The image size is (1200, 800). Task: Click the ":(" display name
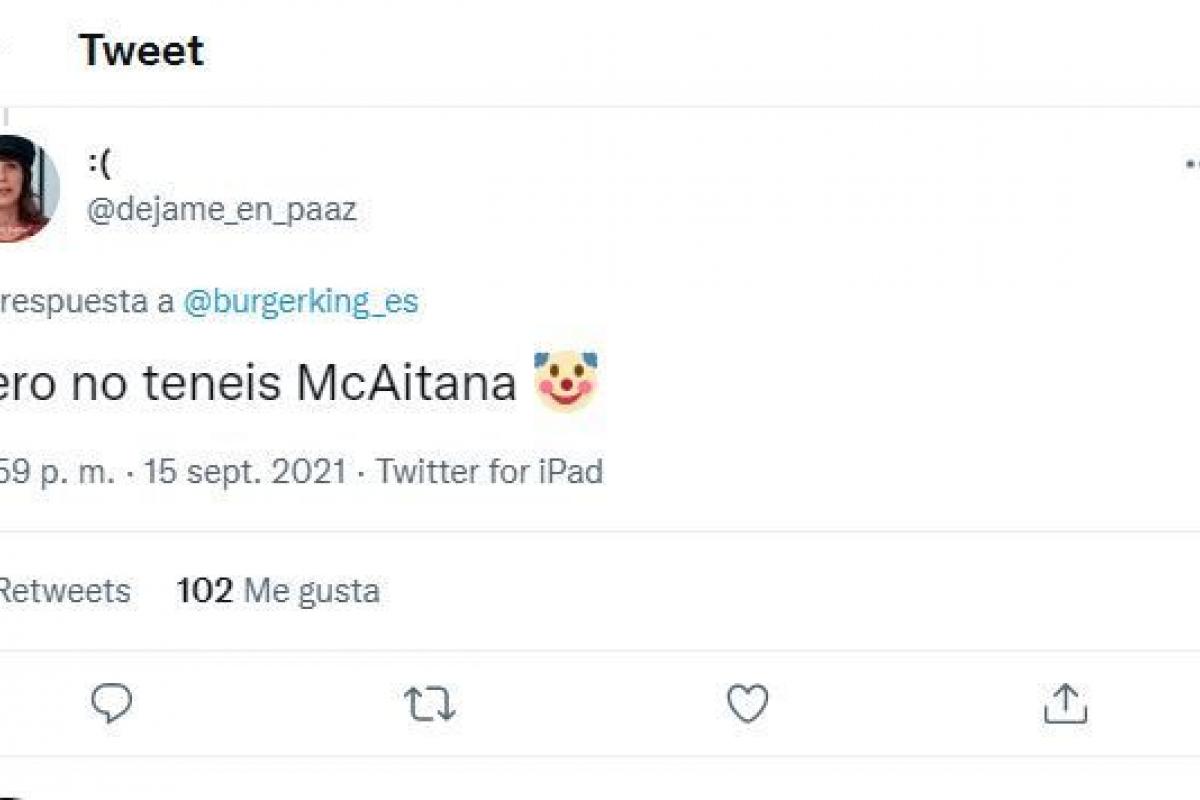98,163
